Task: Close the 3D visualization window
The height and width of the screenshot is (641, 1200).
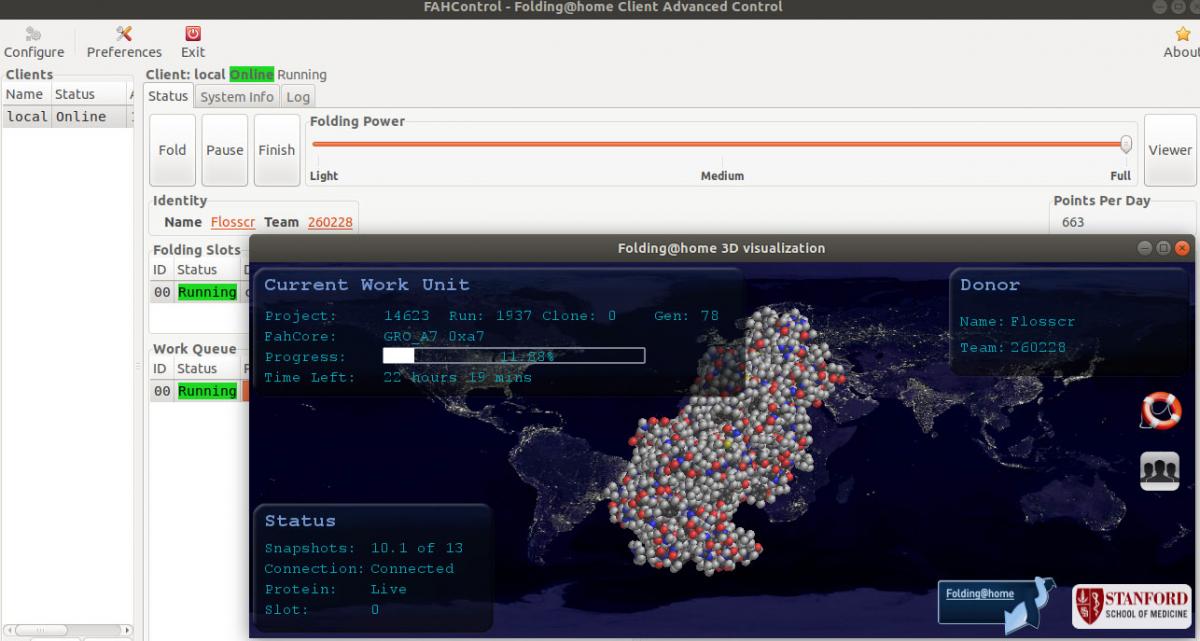Action: pyautogui.click(x=1183, y=248)
